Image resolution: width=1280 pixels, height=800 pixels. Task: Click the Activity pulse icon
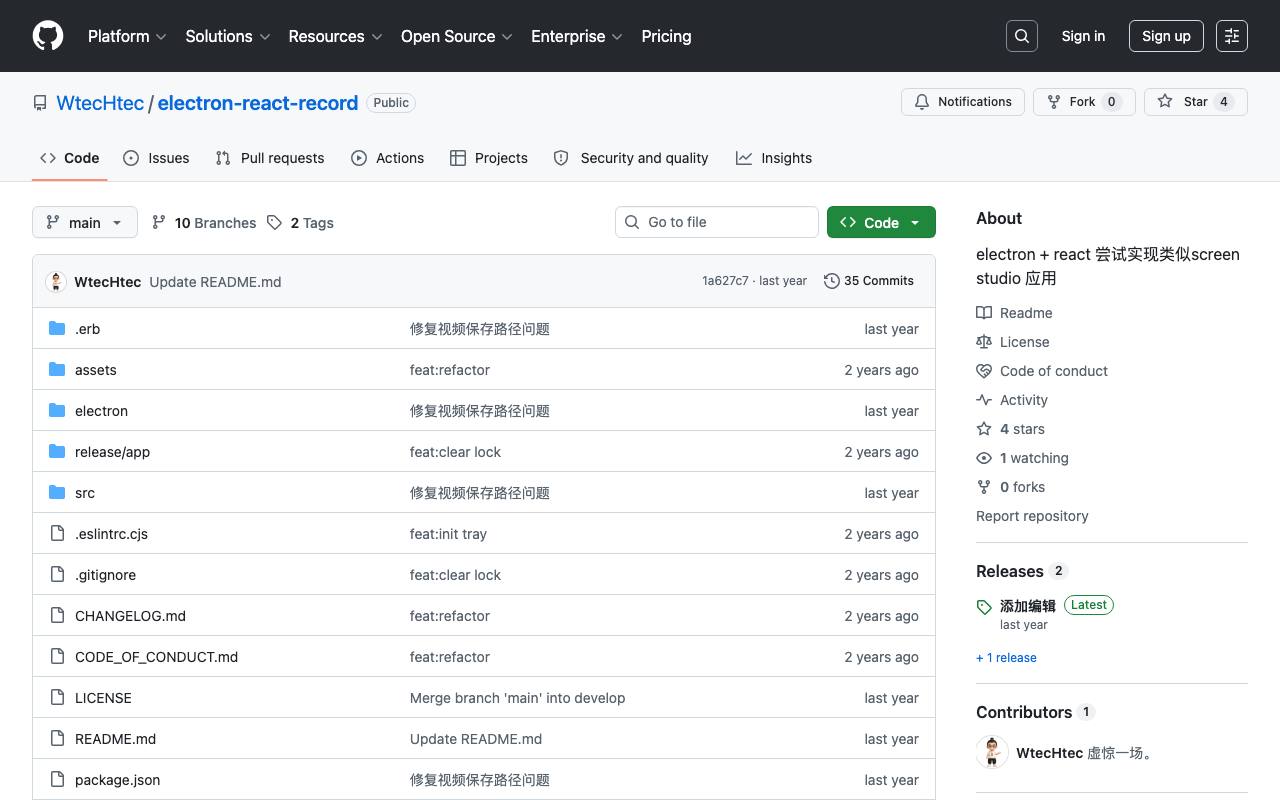[x=984, y=400]
